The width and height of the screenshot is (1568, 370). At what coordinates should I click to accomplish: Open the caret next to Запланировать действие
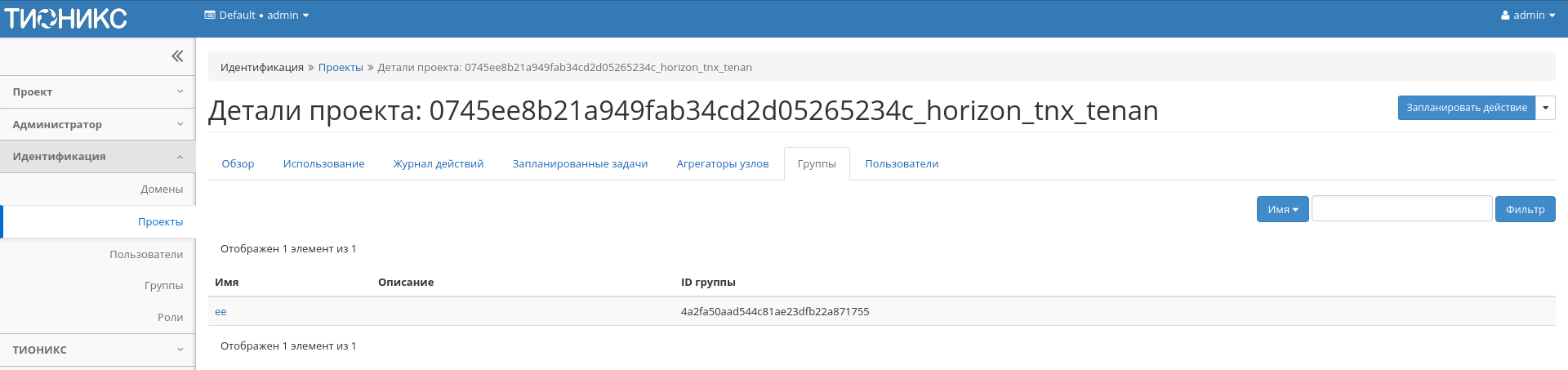[1545, 108]
